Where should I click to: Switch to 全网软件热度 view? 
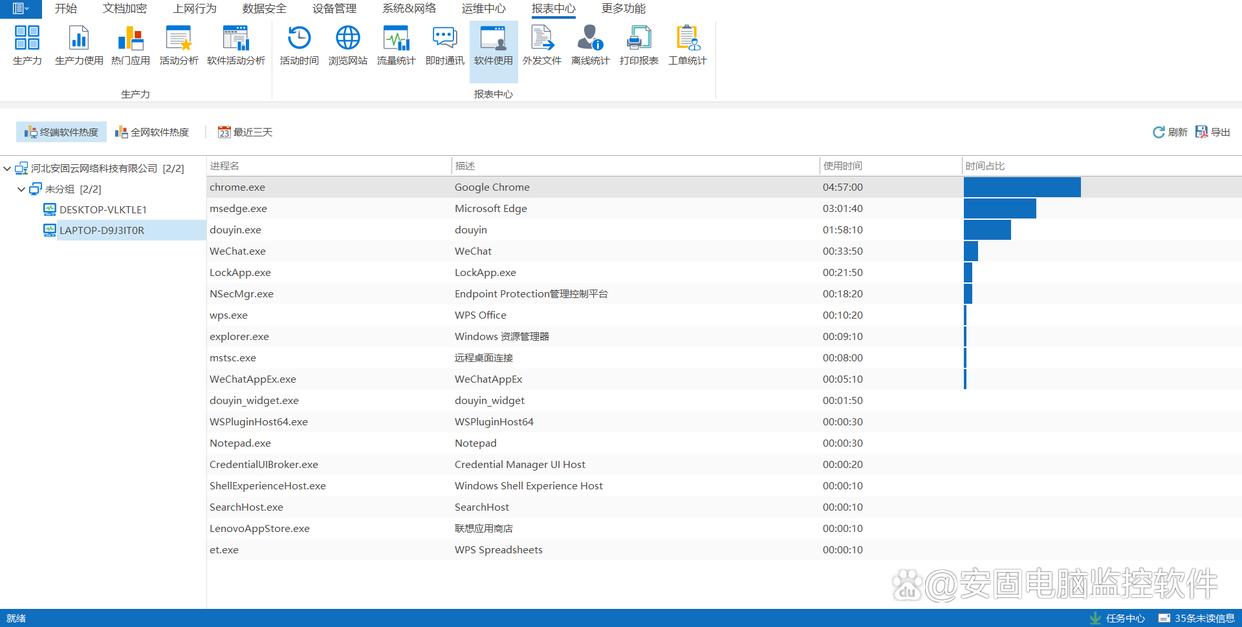point(152,132)
